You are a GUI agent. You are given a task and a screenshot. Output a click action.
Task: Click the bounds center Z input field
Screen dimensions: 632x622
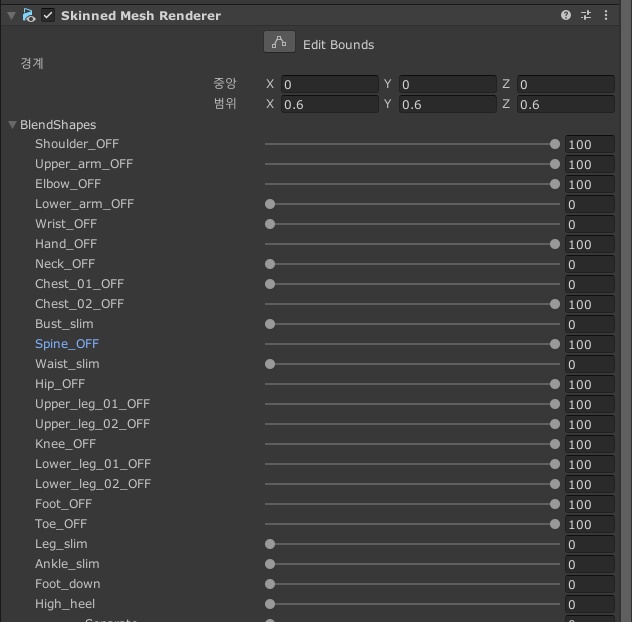(565, 85)
